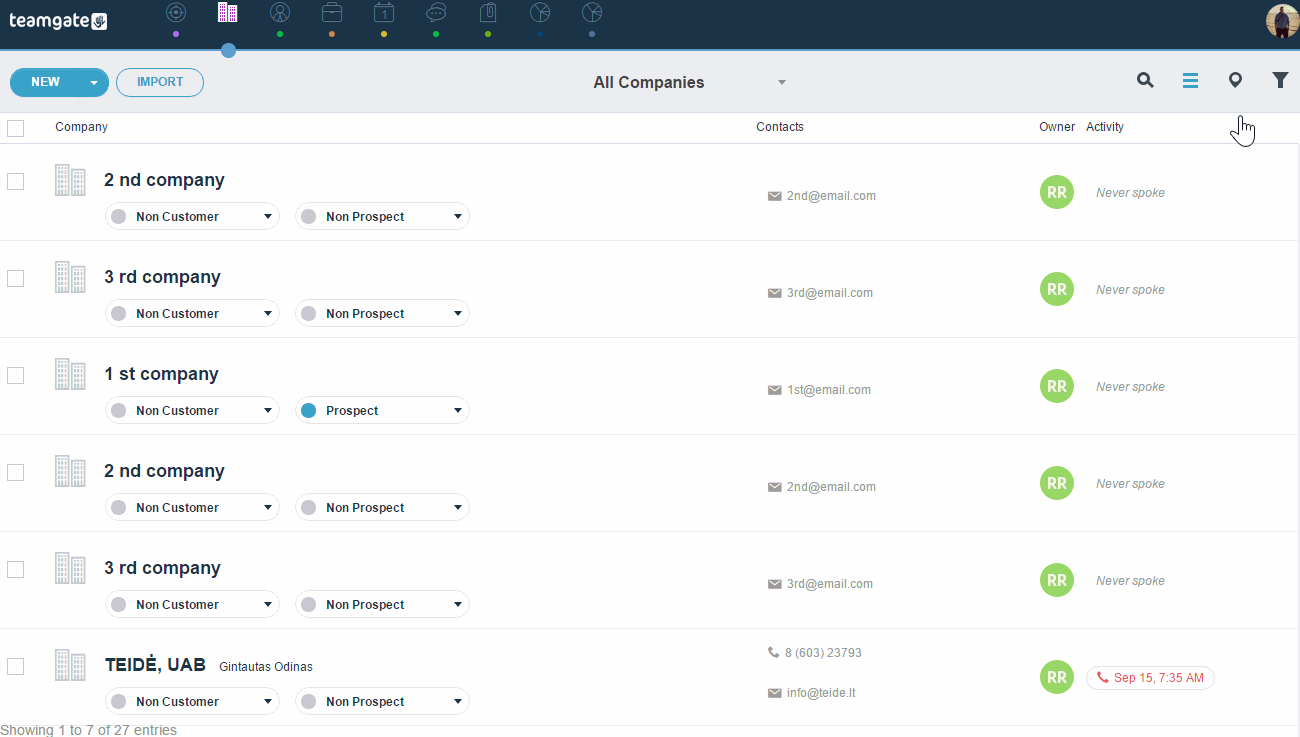
Task: Click the Contacts column header
Action: (780, 127)
